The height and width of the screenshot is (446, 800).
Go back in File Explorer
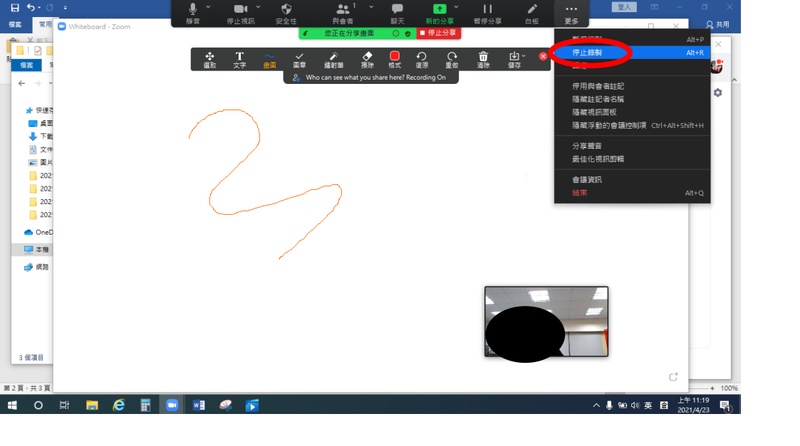tap(21, 83)
